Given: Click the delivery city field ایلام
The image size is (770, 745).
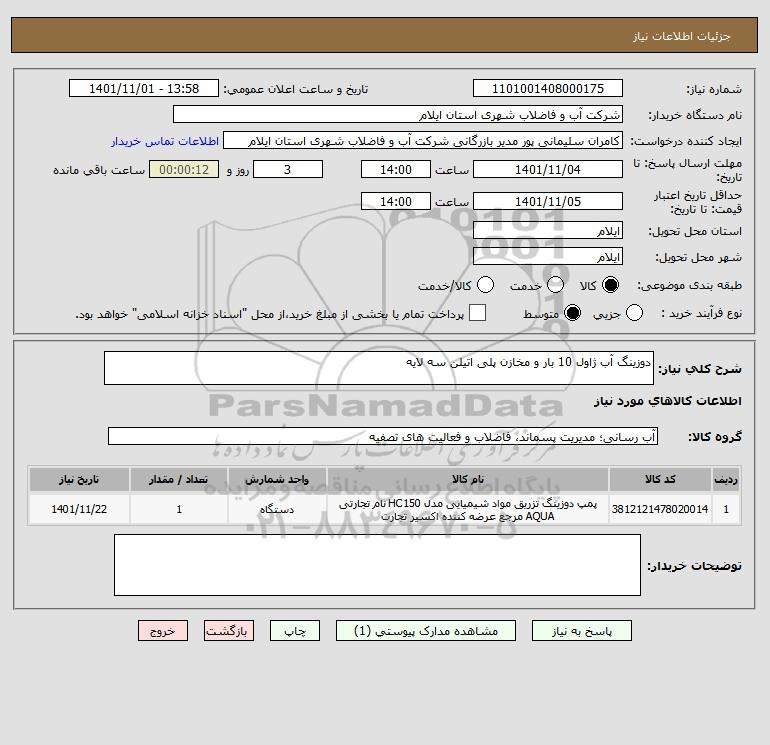Looking at the screenshot, I should [548, 256].
